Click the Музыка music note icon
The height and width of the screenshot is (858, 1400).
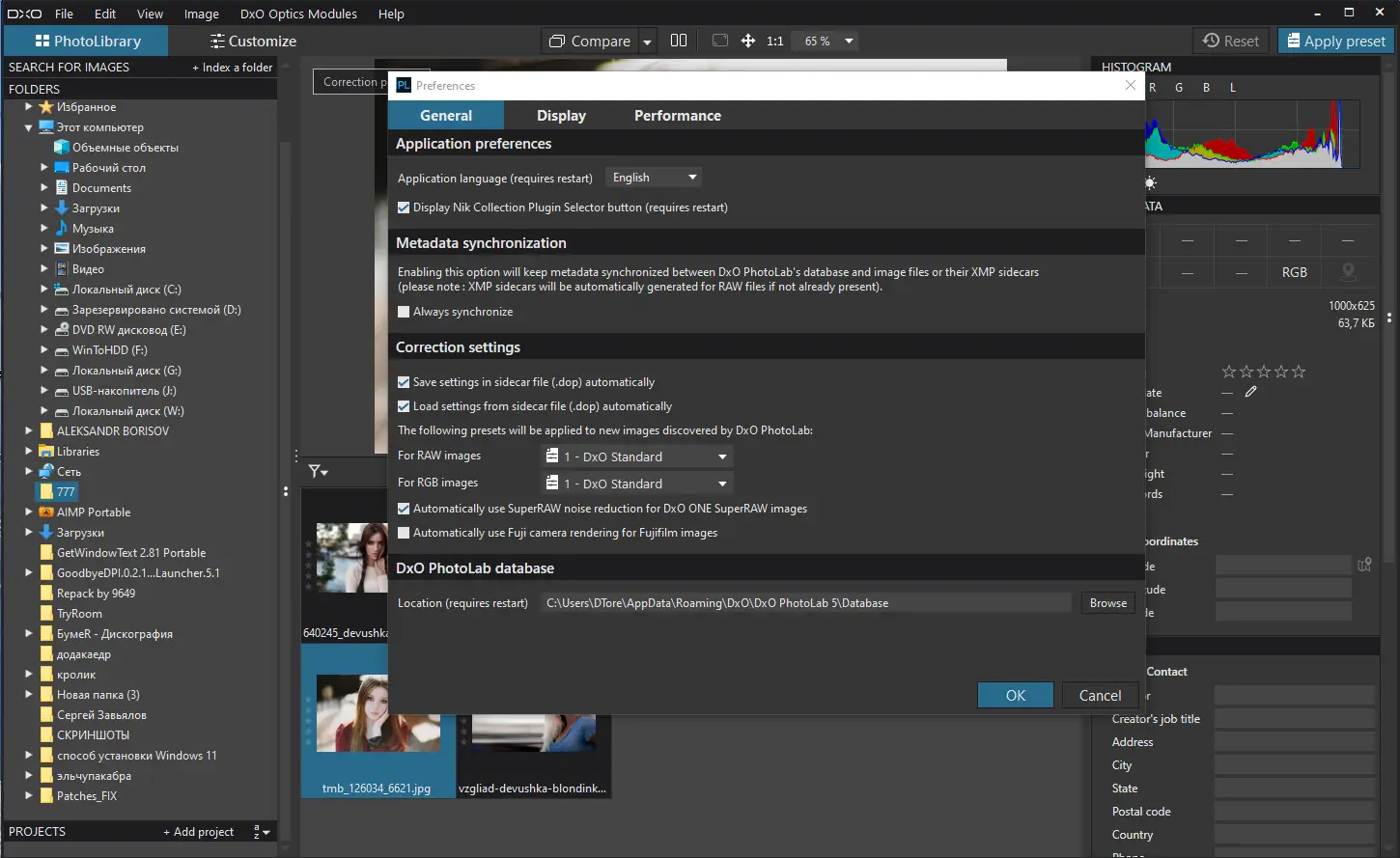tap(62, 229)
